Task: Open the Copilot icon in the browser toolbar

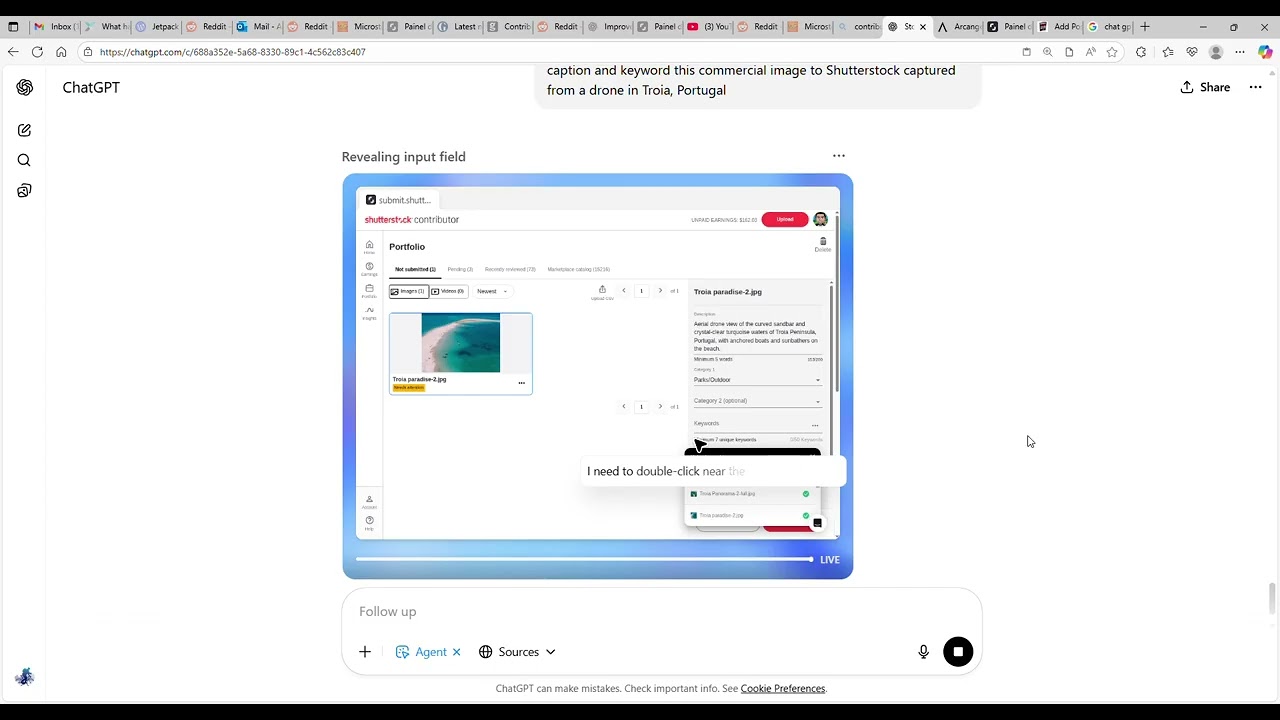Action: click(x=1265, y=52)
